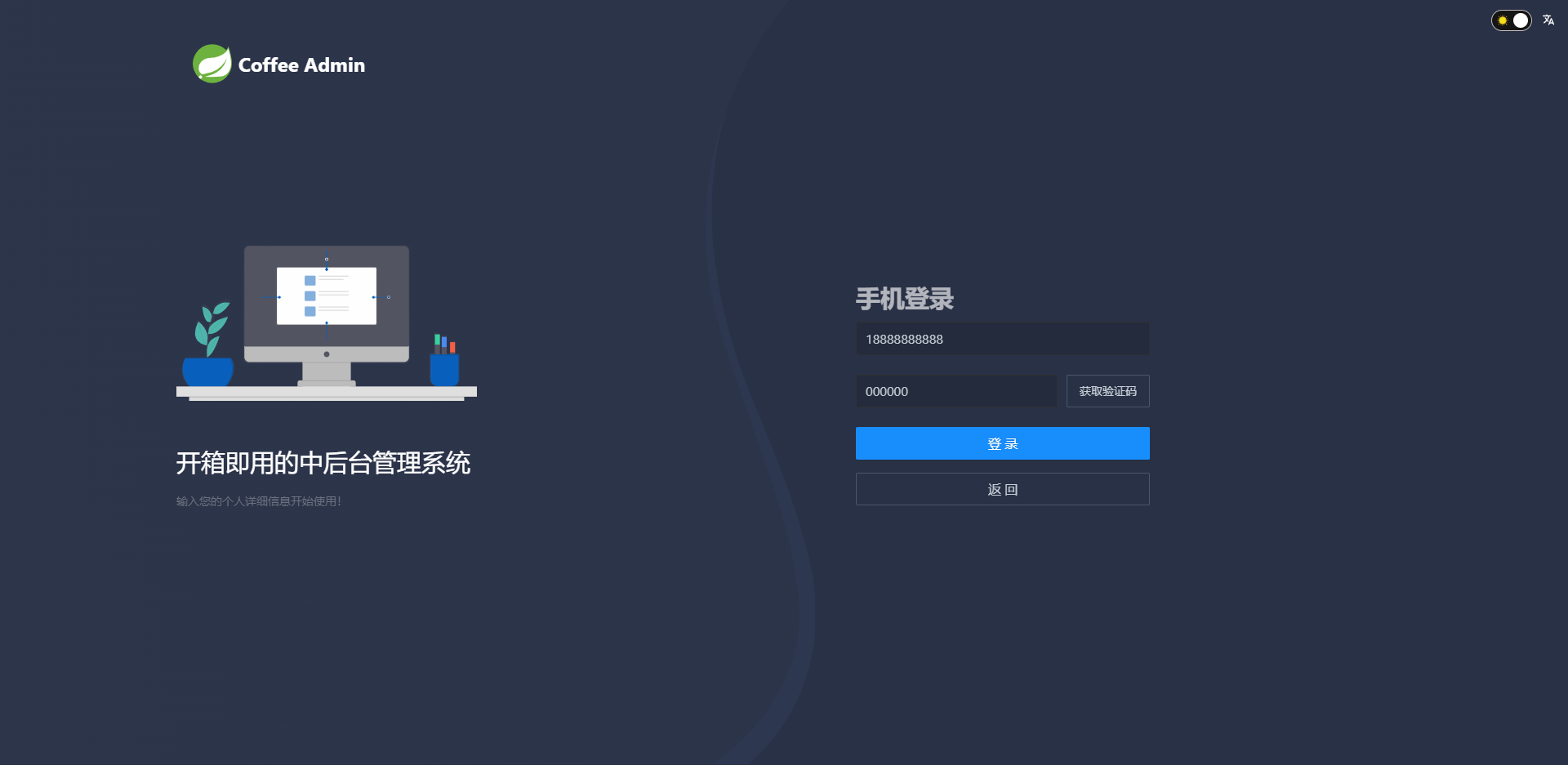The image size is (1568, 765).
Task: Click the 输入您的个人详细信息开始使用 subtitle
Action: click(259, 501)
